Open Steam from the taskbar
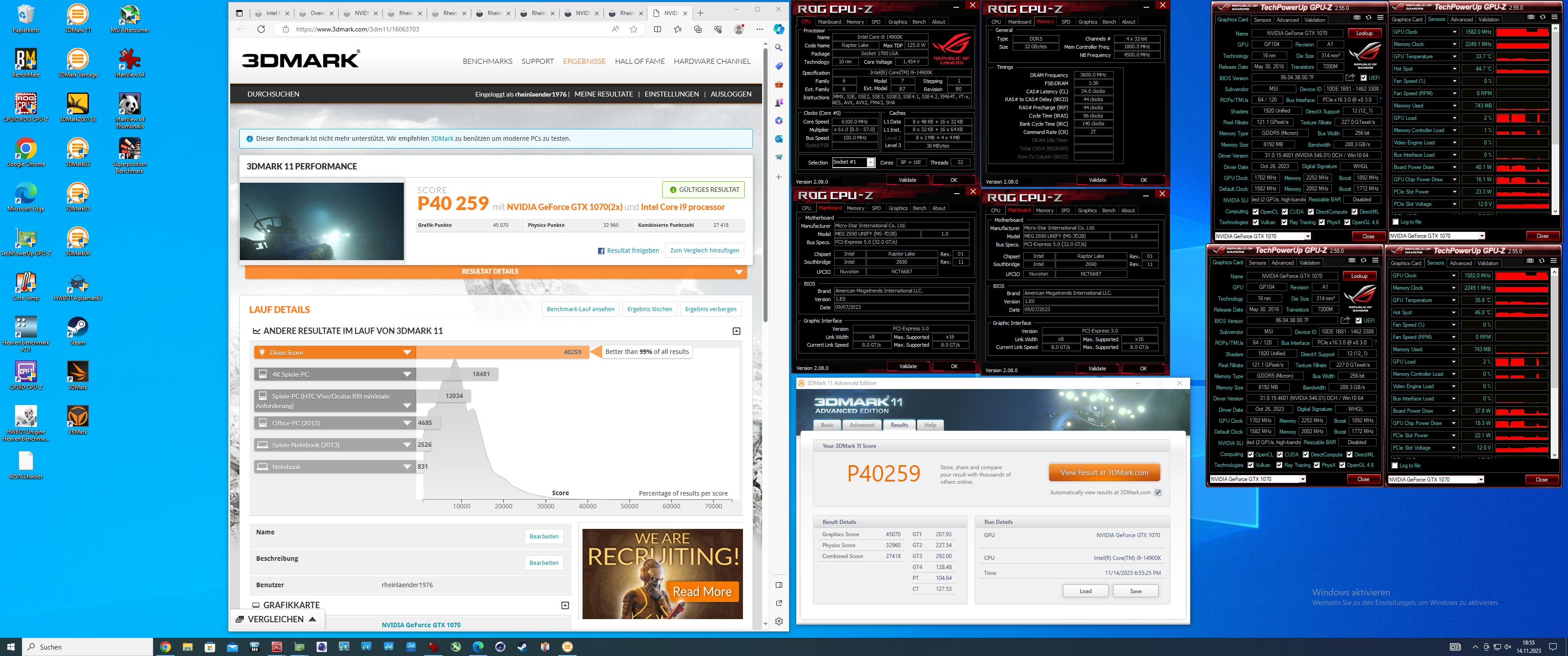Viewport: 1568px width, 656px height. tap(522, 647)
